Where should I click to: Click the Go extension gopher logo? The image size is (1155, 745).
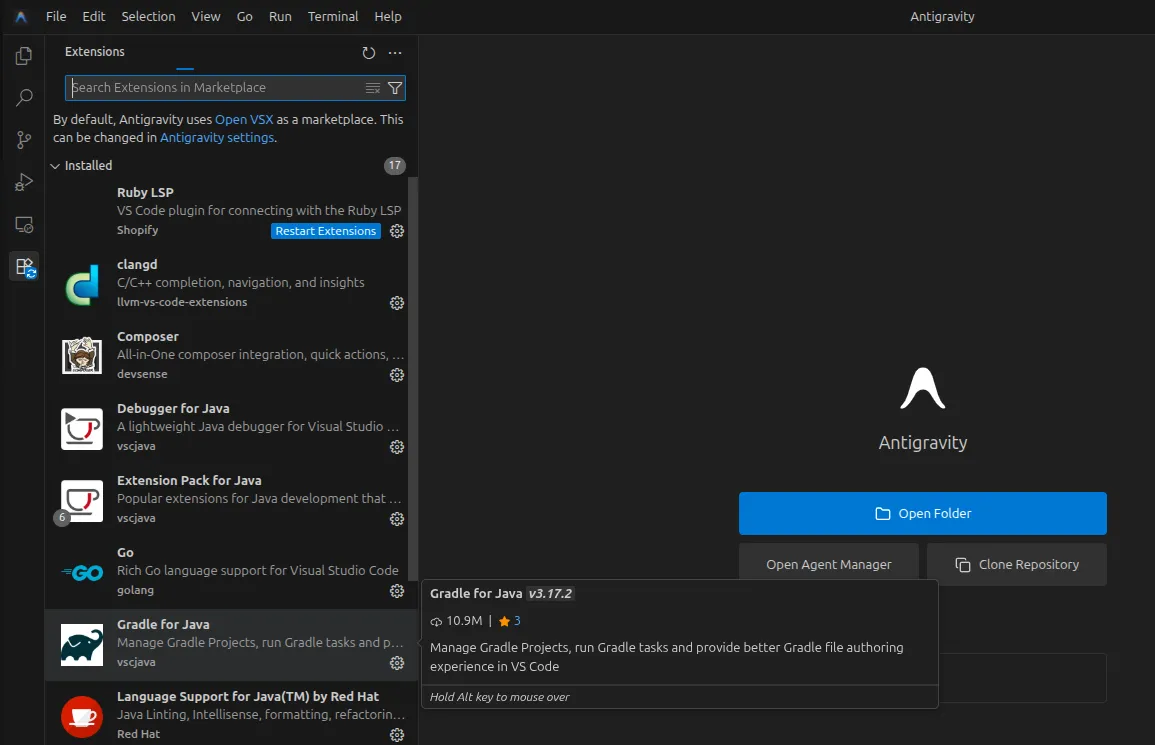click(x=82, y=573)
